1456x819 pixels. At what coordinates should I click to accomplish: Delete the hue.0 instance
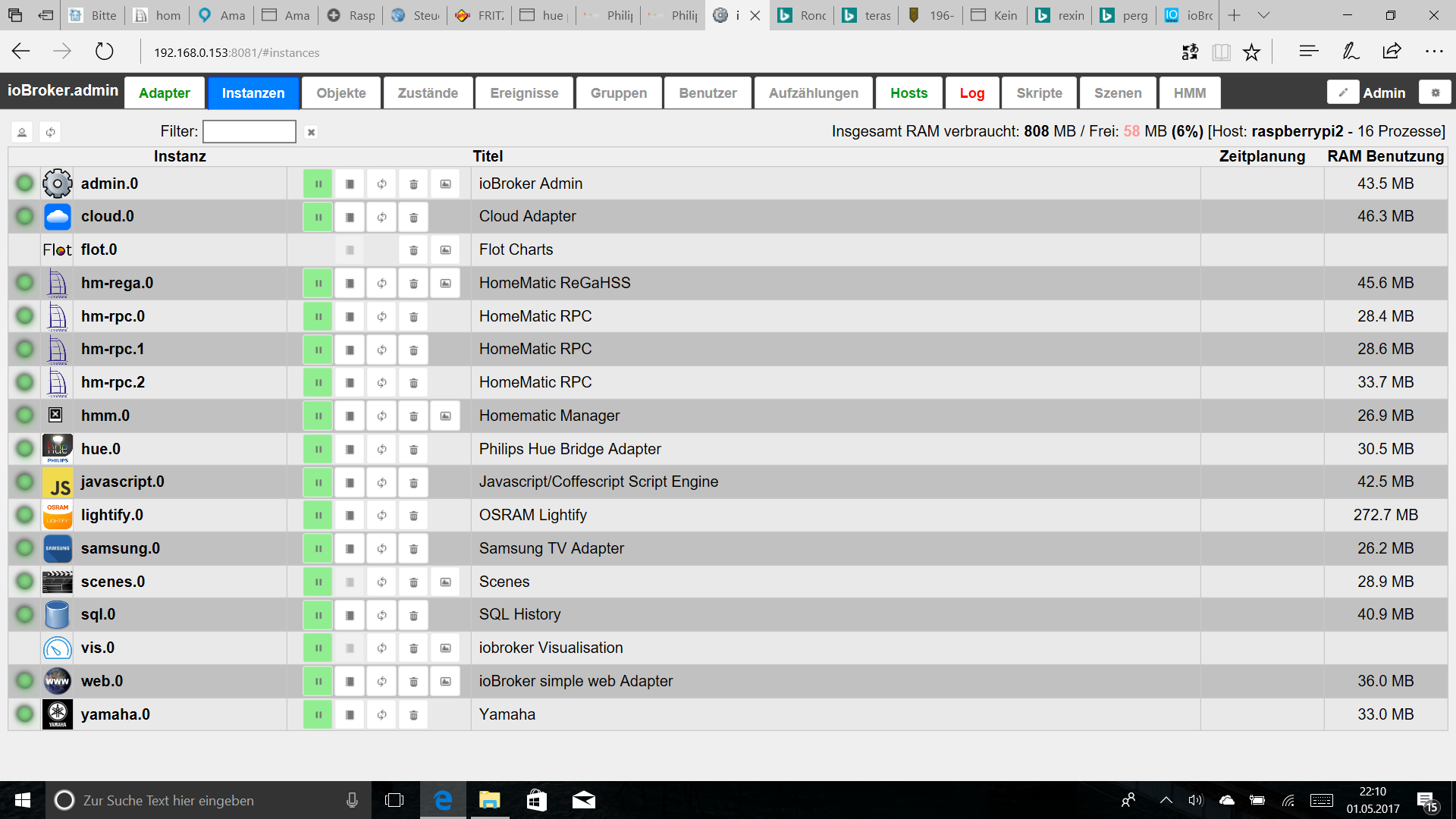pyautogui.click(x=413, y=450)
